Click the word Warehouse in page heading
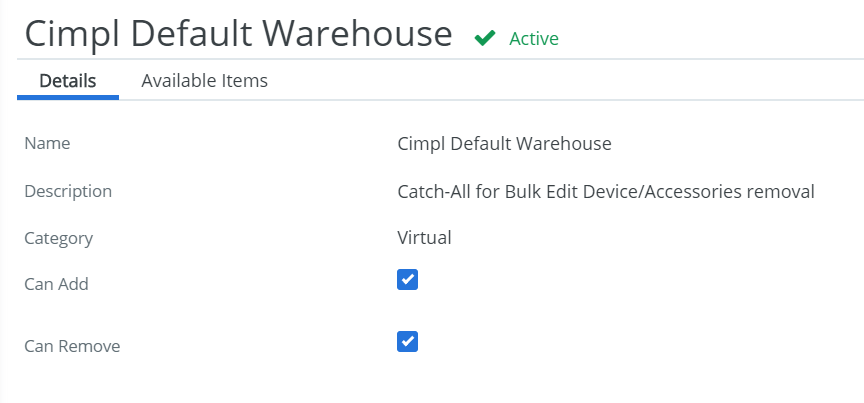The width and height of the screenshot is (864, 403). tap(357, 33)
